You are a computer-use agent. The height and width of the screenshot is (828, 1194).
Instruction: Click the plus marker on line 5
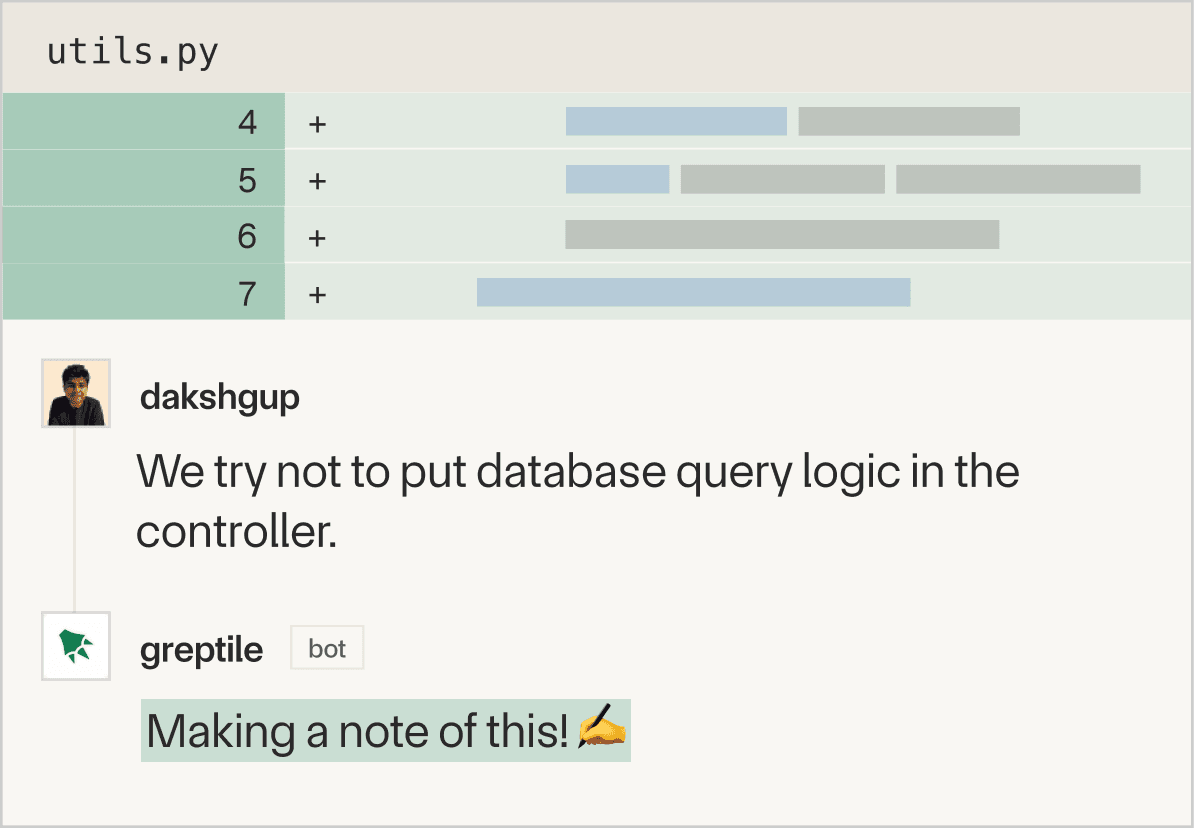tap(318, 181)
